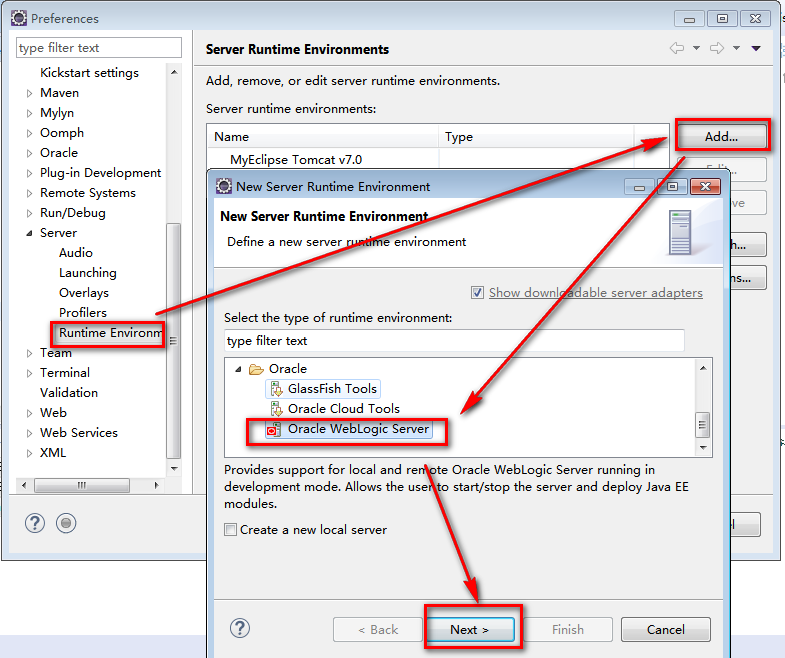Click up arrow of runtime list scrollbar

point(703,368)
